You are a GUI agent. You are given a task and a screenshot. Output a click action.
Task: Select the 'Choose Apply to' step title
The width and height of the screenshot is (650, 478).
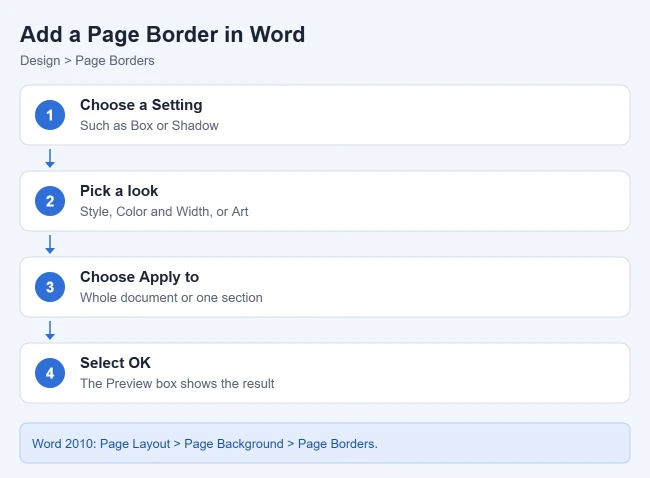point(139,277)
